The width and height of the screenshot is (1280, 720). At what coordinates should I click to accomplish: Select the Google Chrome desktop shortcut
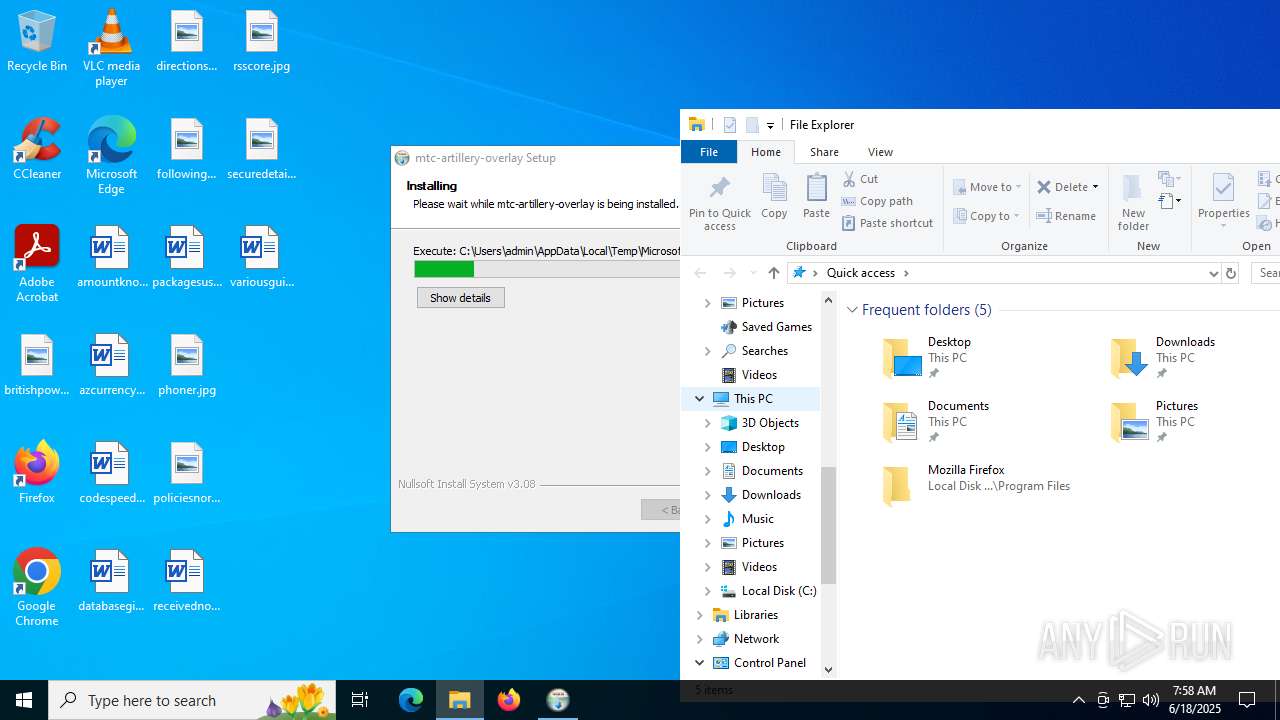click(37, 588)
